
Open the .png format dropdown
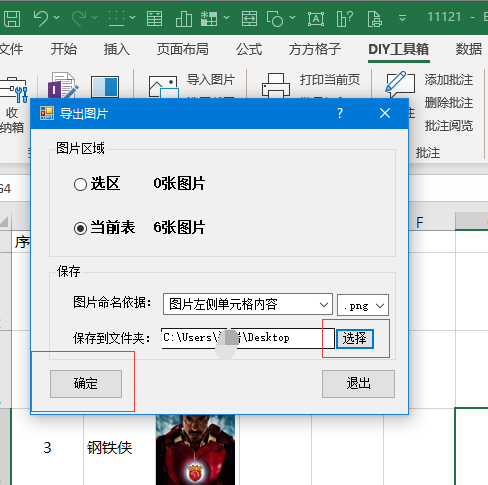tap(363, 305)
